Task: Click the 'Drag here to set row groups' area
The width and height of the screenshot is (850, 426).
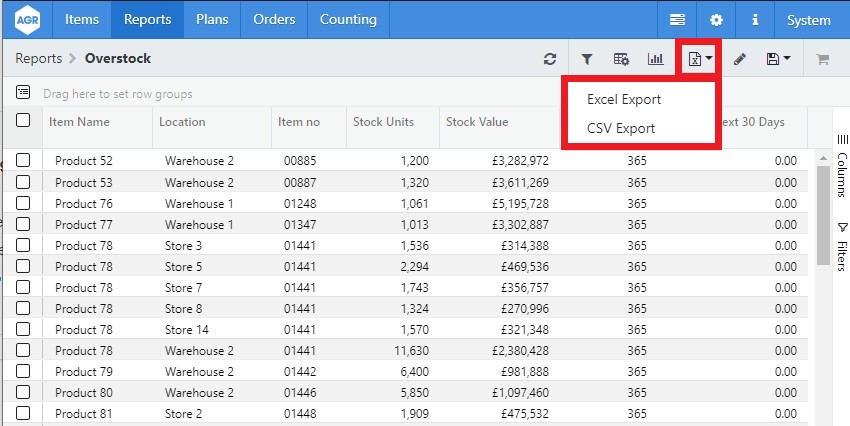Action: pos(118,94)
